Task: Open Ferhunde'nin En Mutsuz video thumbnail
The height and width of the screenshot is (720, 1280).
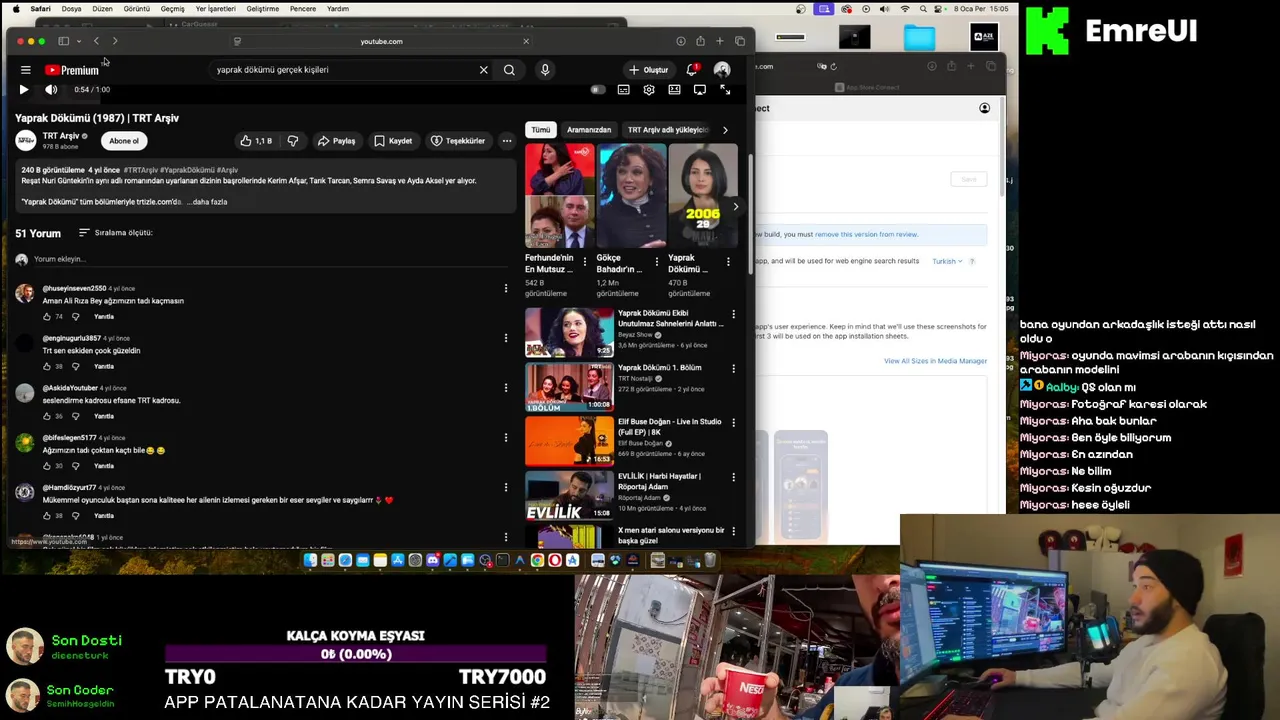Action: (x=559, y=196)
